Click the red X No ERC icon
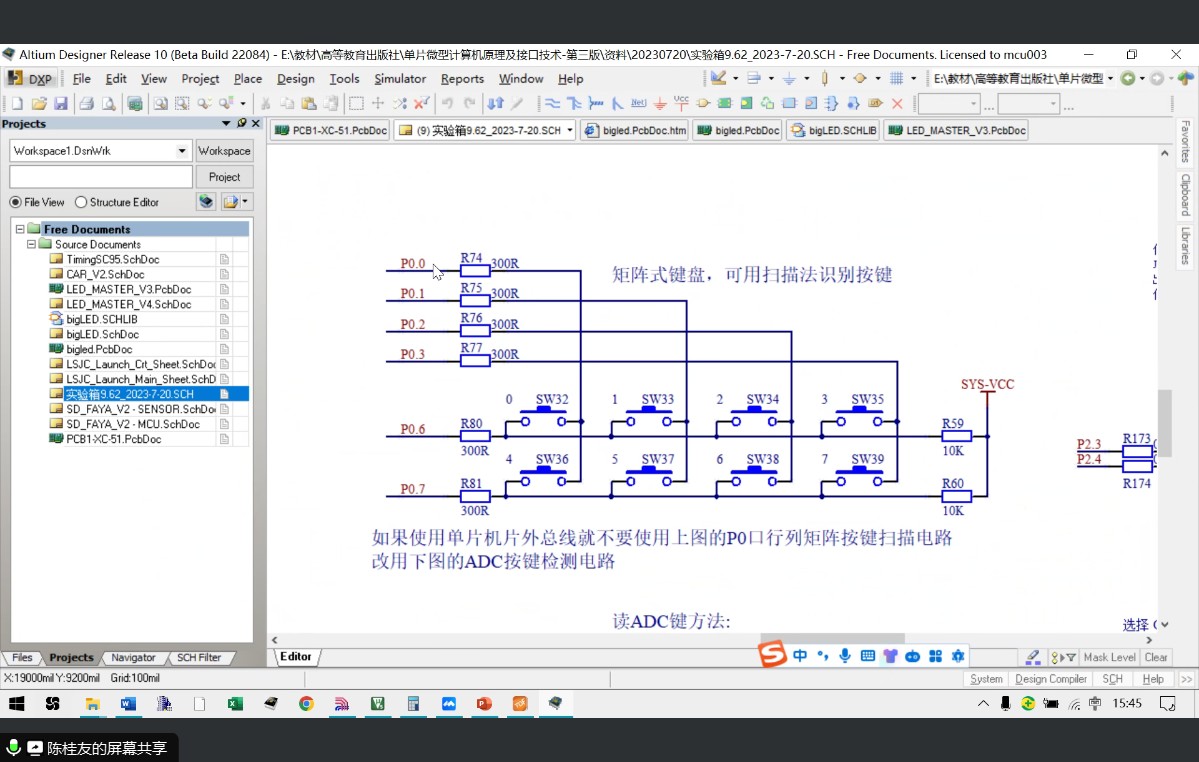Viewport: 1199px width, 762px height. click(x=898, y=103)
